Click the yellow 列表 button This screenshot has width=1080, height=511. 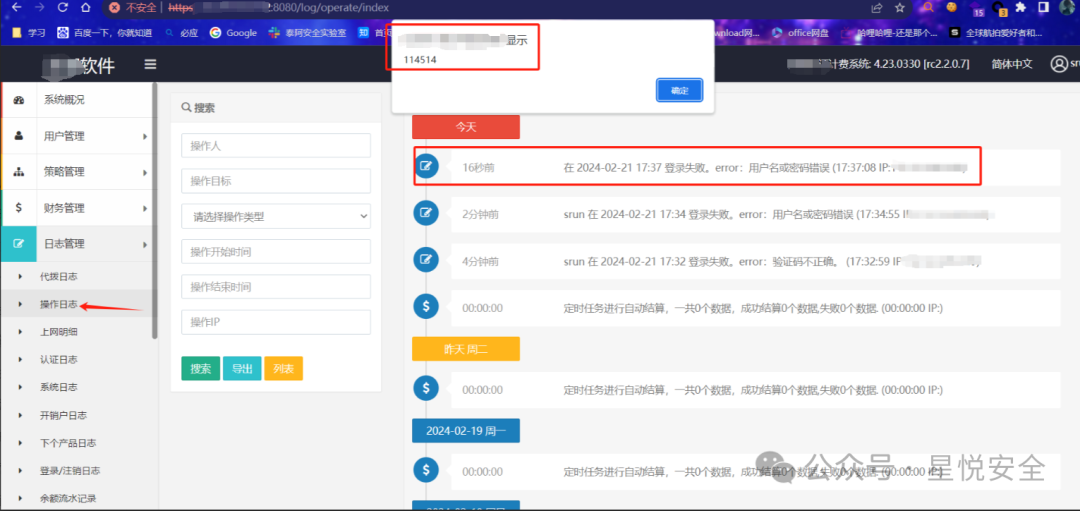pyautogui.click(x=283, y=368)
